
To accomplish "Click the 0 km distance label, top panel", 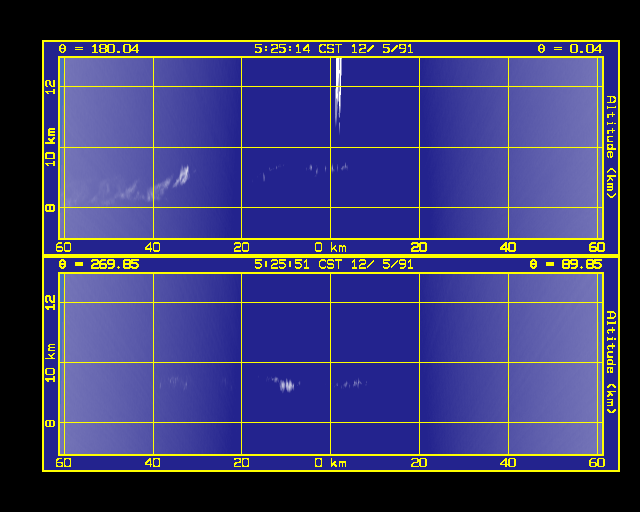I will [331, 247].
